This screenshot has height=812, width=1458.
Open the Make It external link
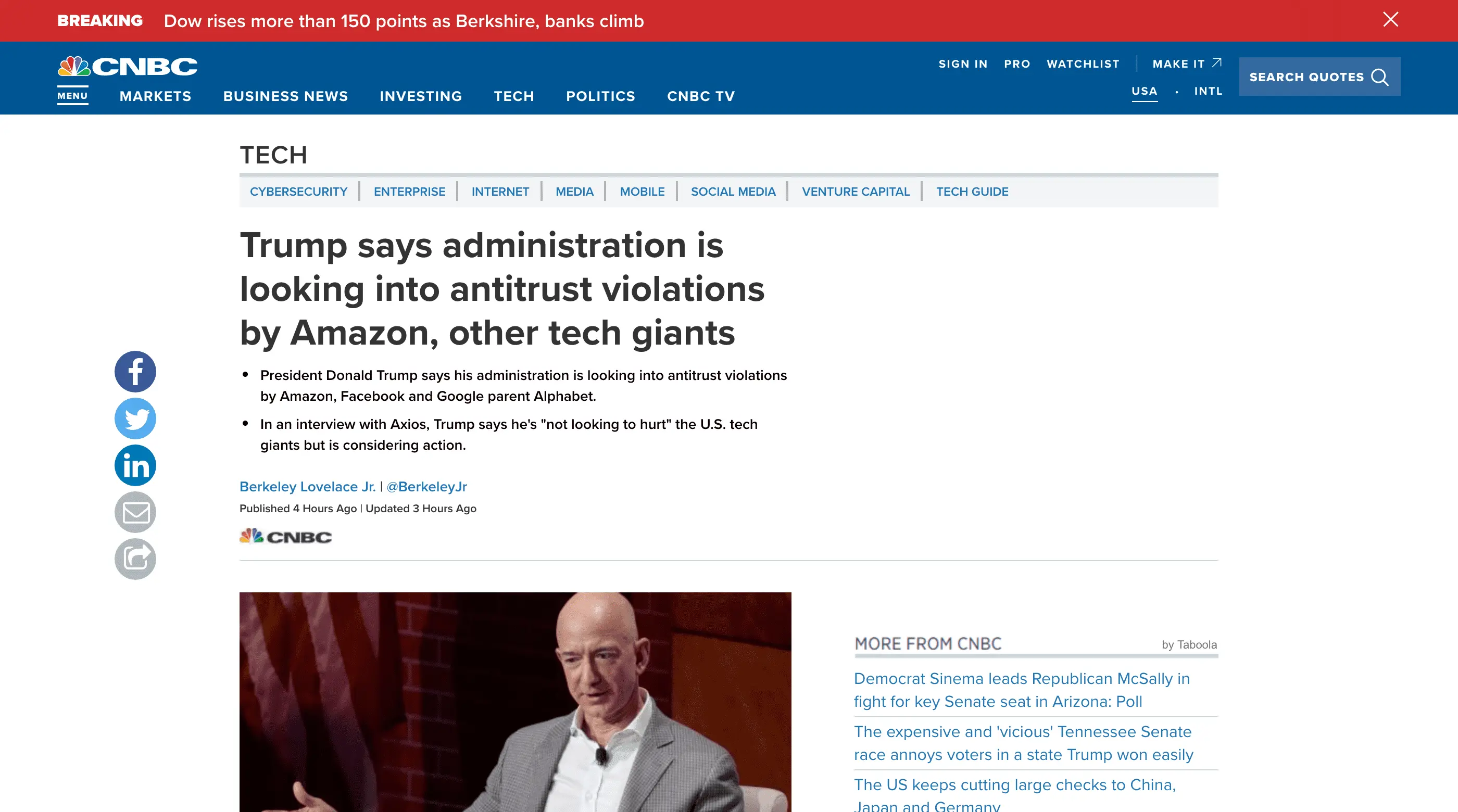point(1186,64)
